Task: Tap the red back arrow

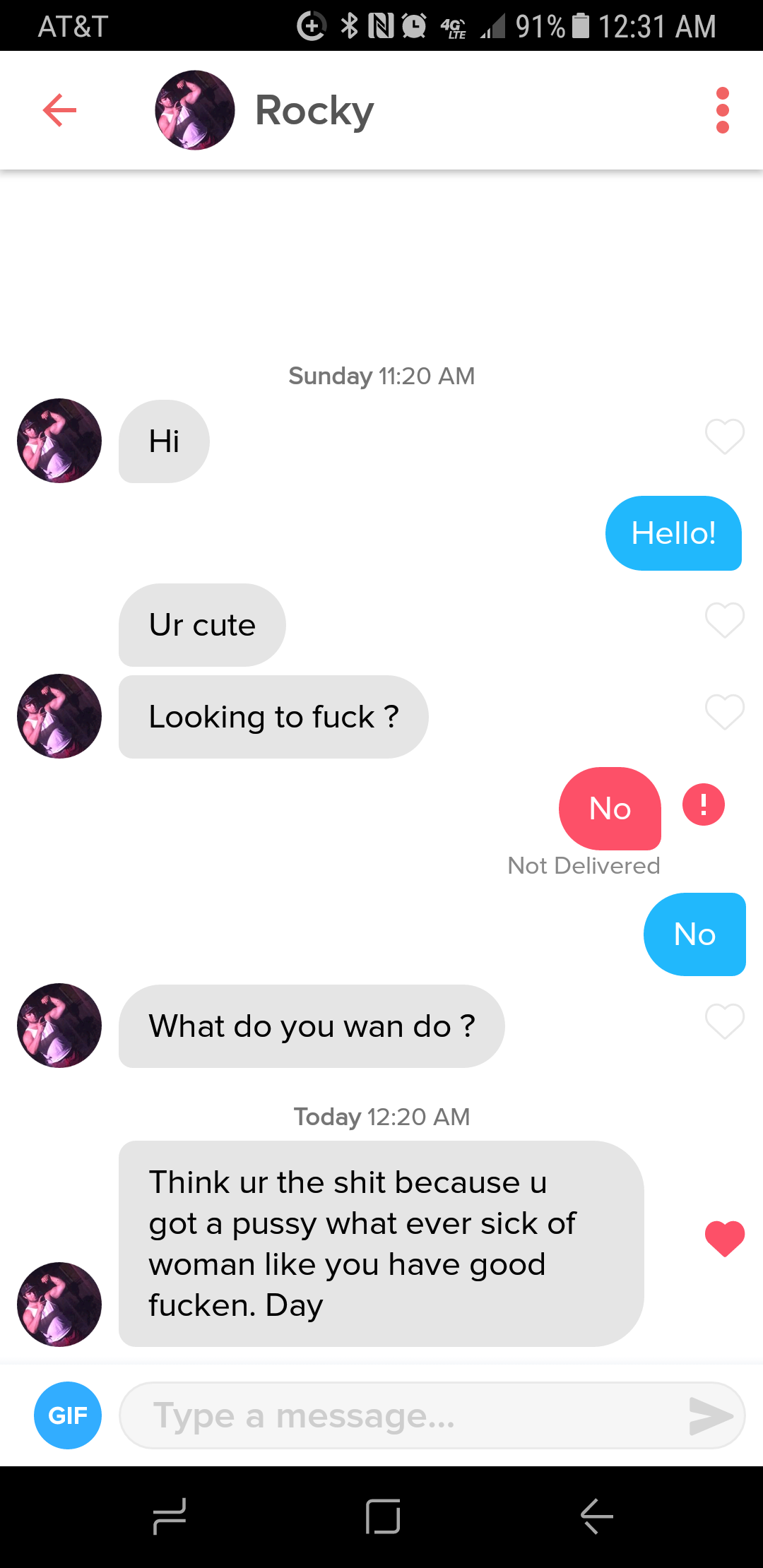Action: click(59, 110)
